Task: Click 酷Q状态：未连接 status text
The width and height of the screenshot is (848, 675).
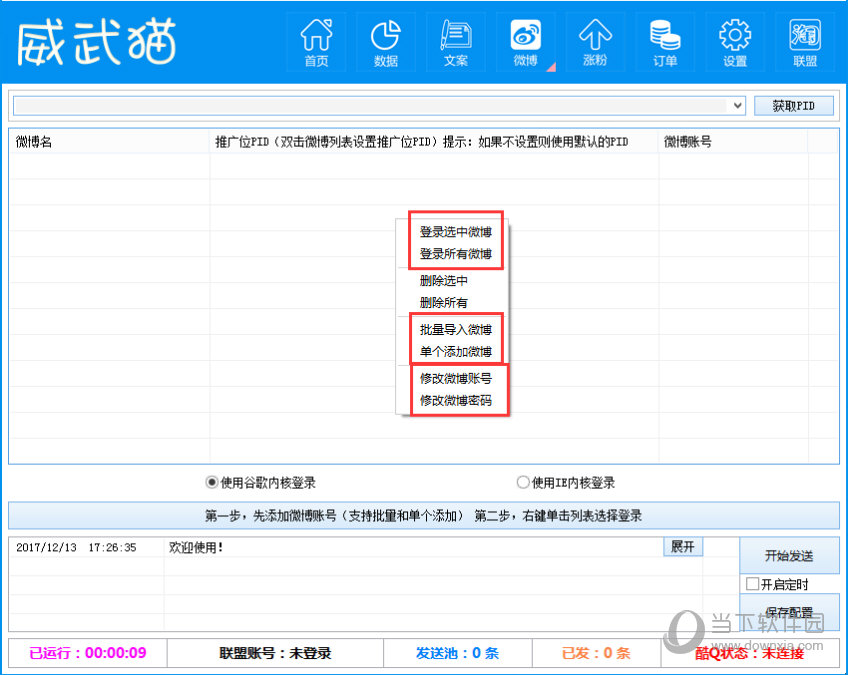Action: pyautogui.click(x=750, y=653)
